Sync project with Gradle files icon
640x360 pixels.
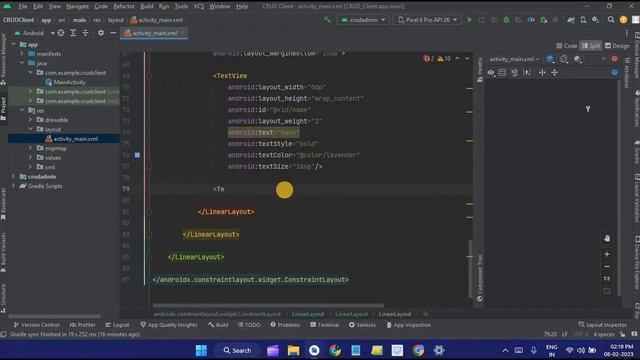[x=571, y=20]
